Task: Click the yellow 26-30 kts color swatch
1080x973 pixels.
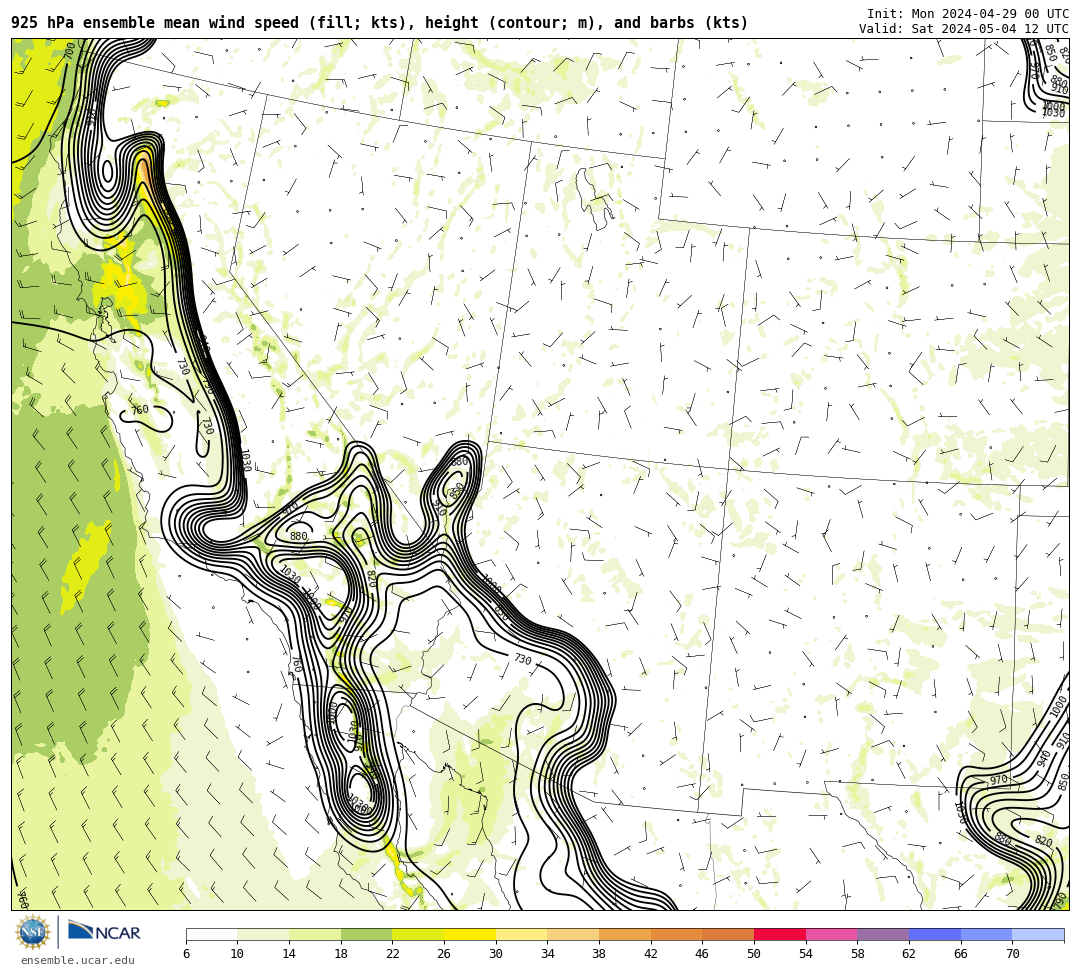Action: [x=470, y=934]
